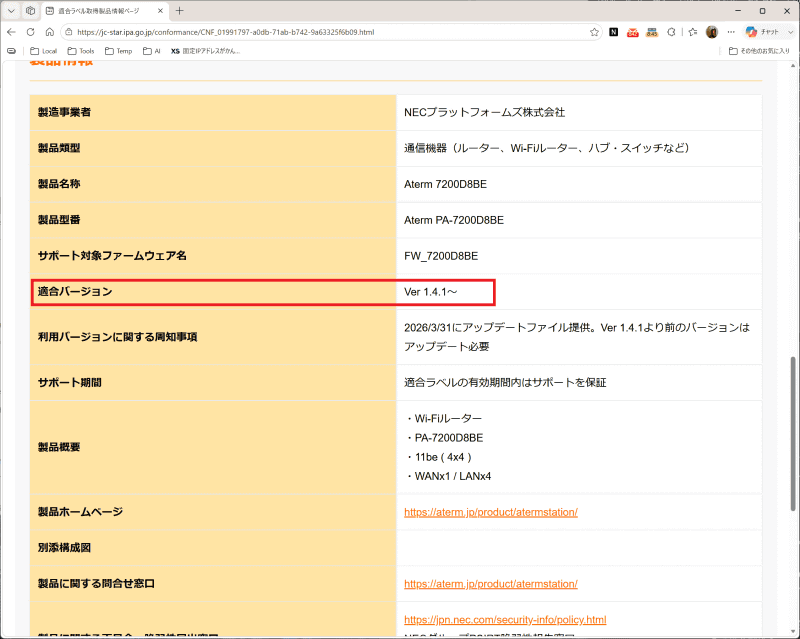Viewport: 800px width, 639px height.
Task: Refresh the current page
Action: pyautogui.click(x=31, y=32)
